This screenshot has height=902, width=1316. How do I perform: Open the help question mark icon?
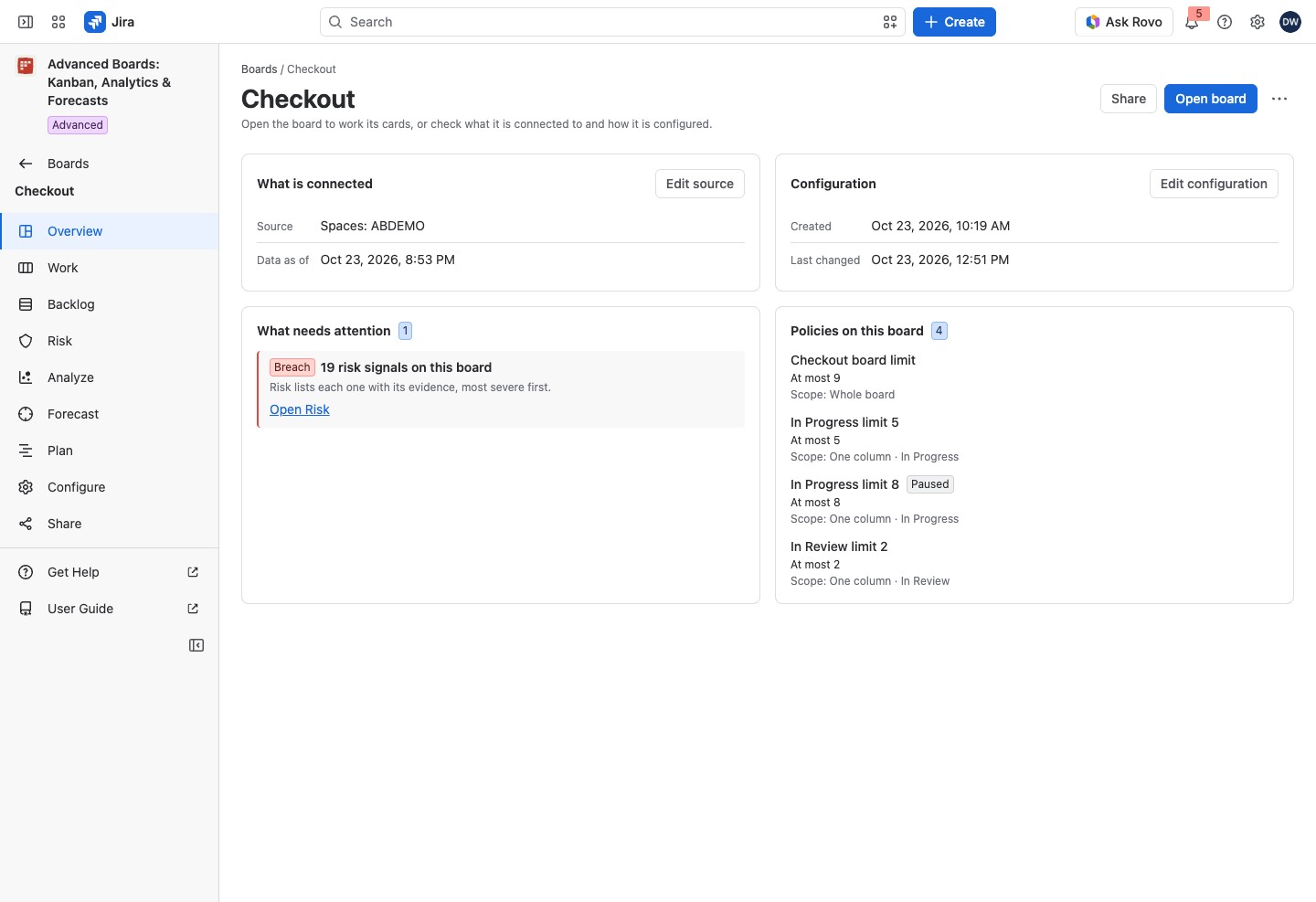pos(1225,22)
